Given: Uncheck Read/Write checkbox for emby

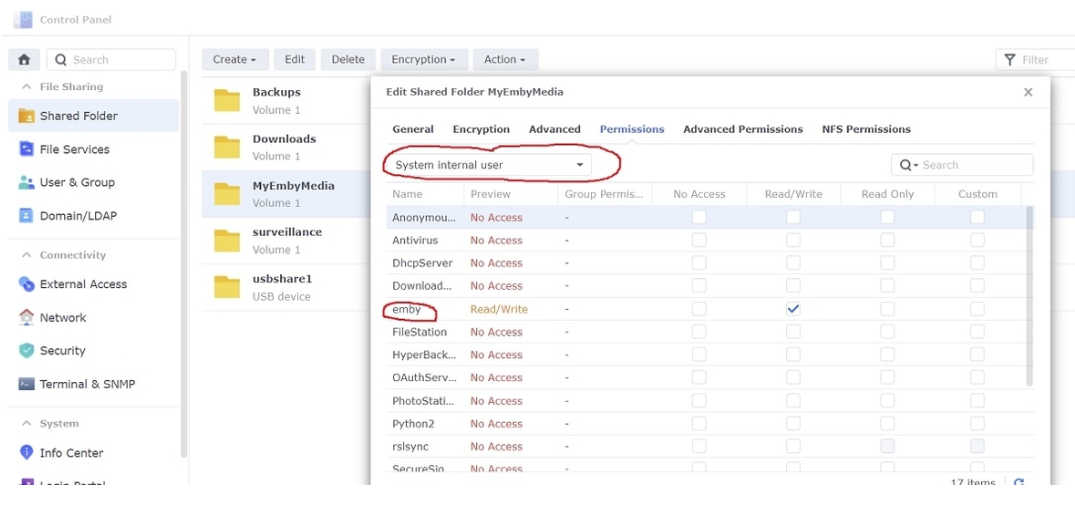Looking at the screenshot, I should (x=793, y=309).
